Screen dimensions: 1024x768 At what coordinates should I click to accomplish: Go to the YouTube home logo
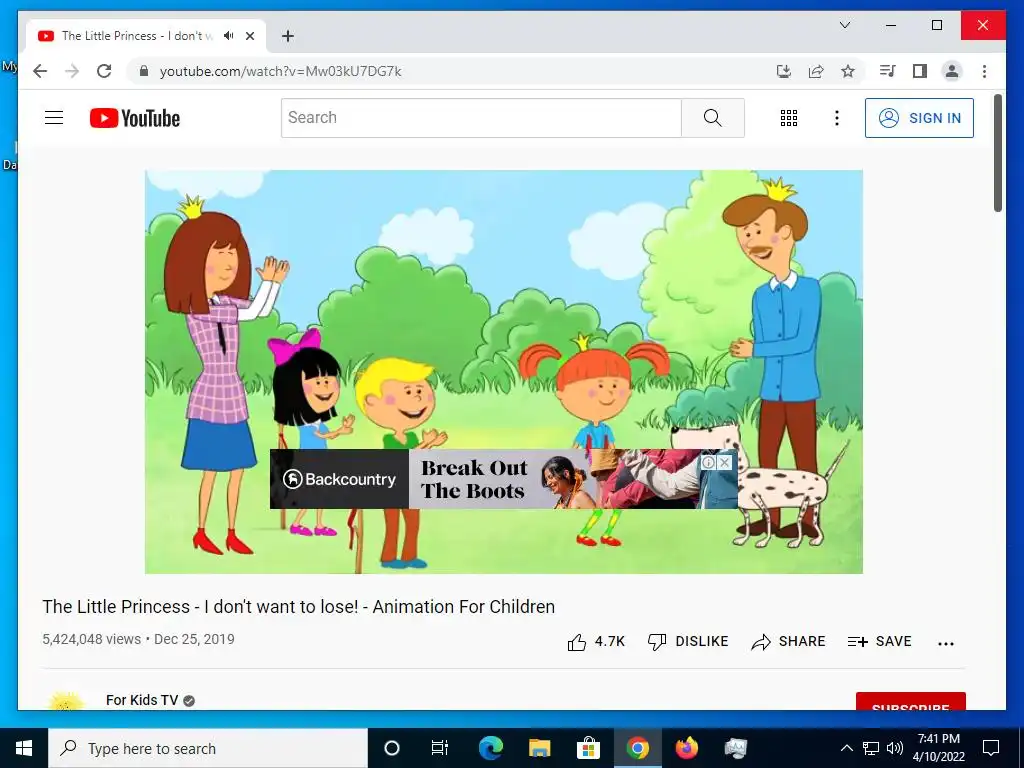coord(135,118)
